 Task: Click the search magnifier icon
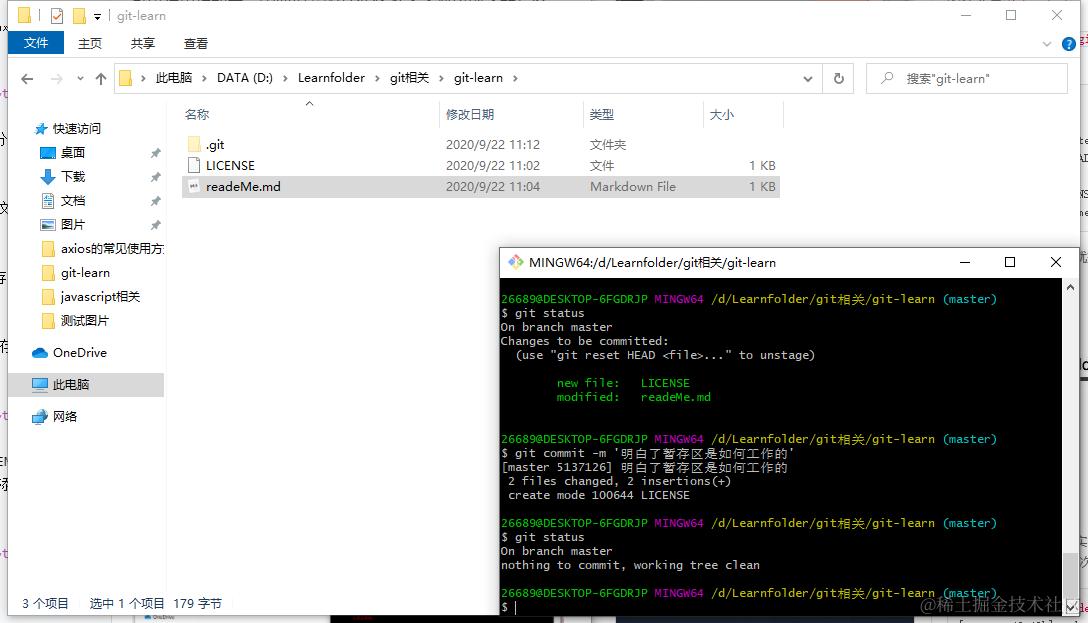click(x=887, y=78)
